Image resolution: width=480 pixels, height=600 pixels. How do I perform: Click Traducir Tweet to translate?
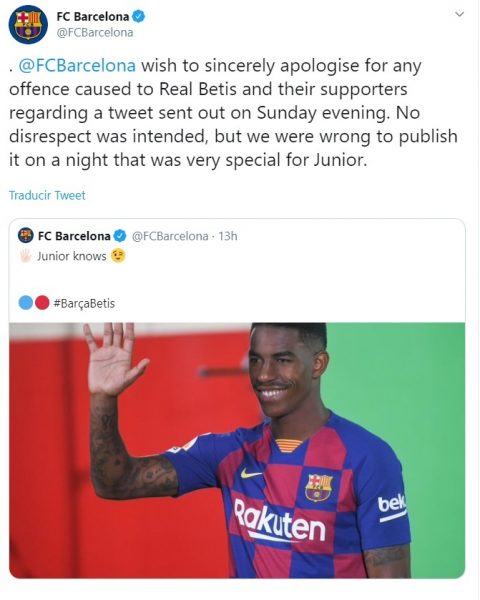coord(47,196)
